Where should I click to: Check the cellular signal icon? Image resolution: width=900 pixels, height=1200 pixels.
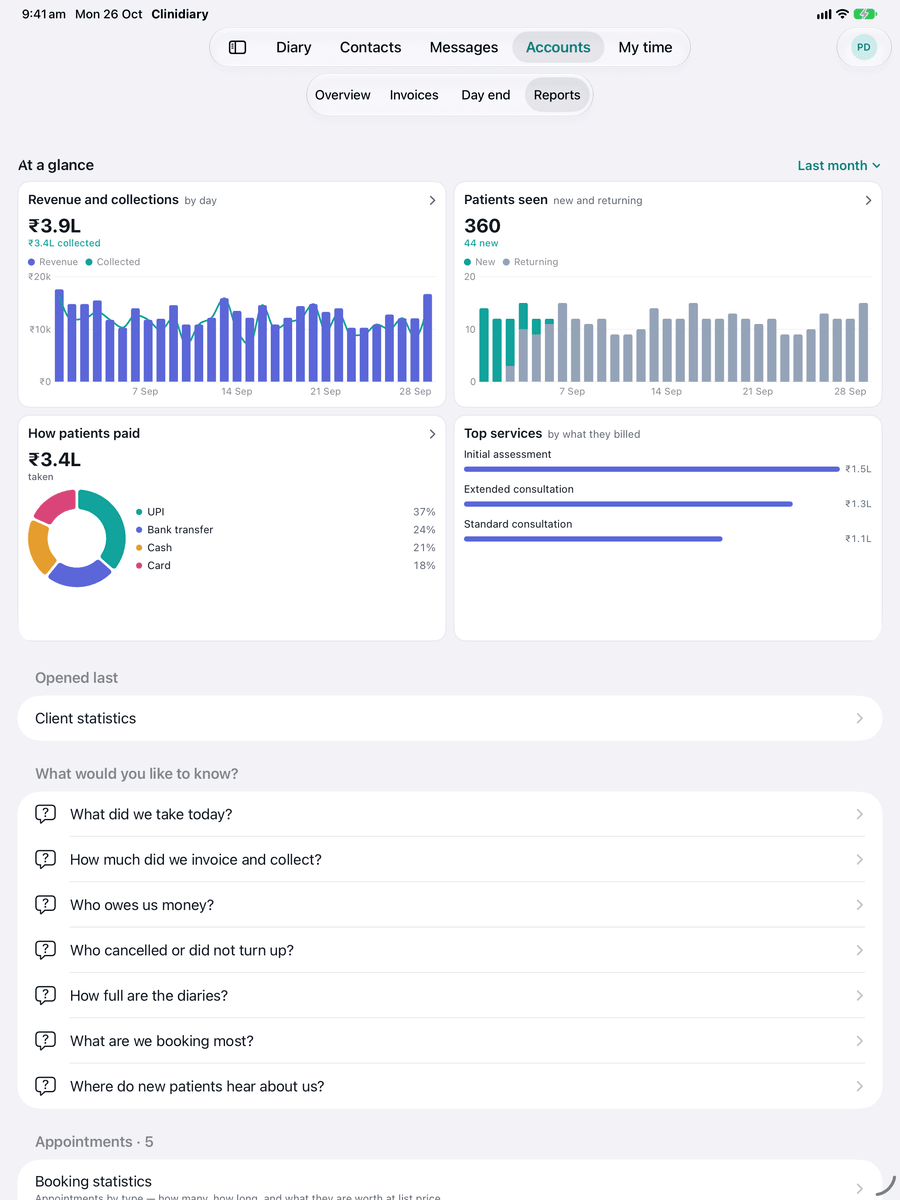pos(824,14)
